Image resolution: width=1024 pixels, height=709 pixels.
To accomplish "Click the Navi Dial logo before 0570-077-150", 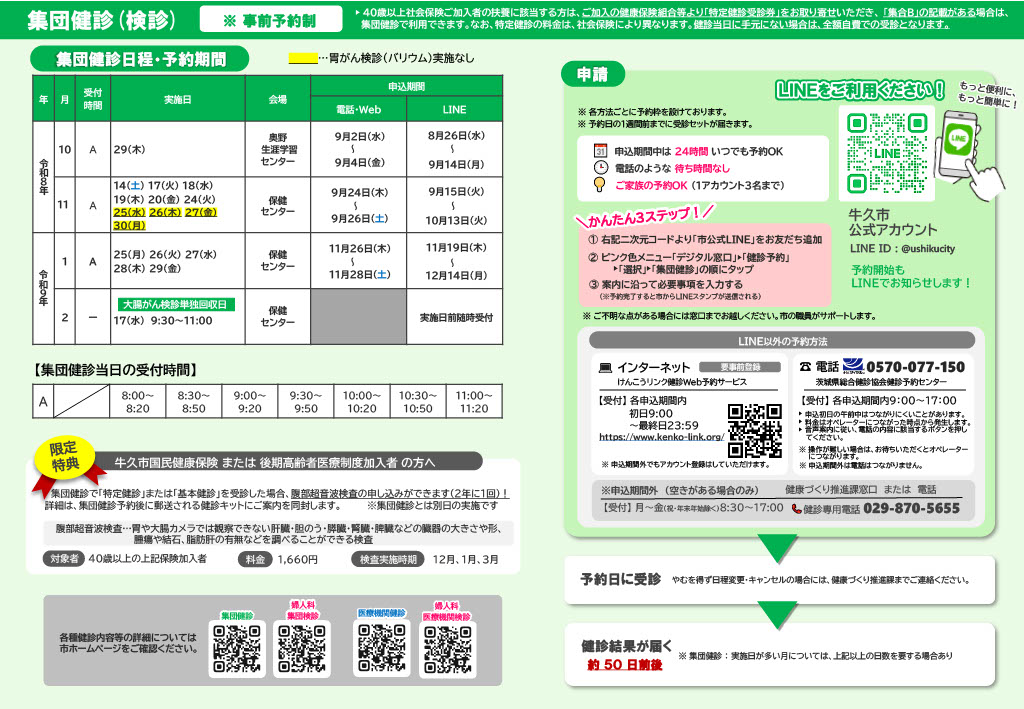I will (853, 366).
